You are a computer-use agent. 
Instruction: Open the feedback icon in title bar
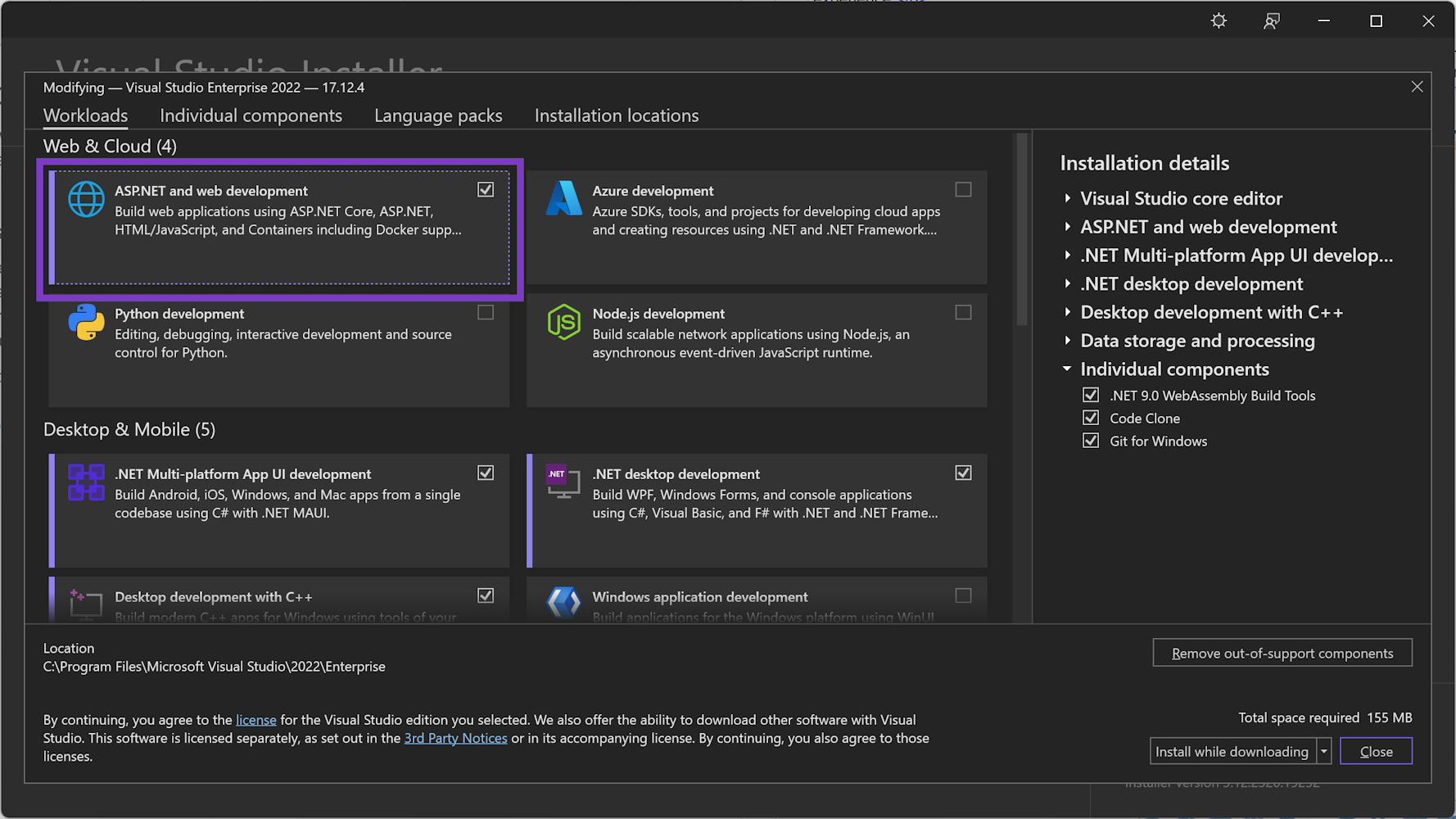[x=1271, y=21]
